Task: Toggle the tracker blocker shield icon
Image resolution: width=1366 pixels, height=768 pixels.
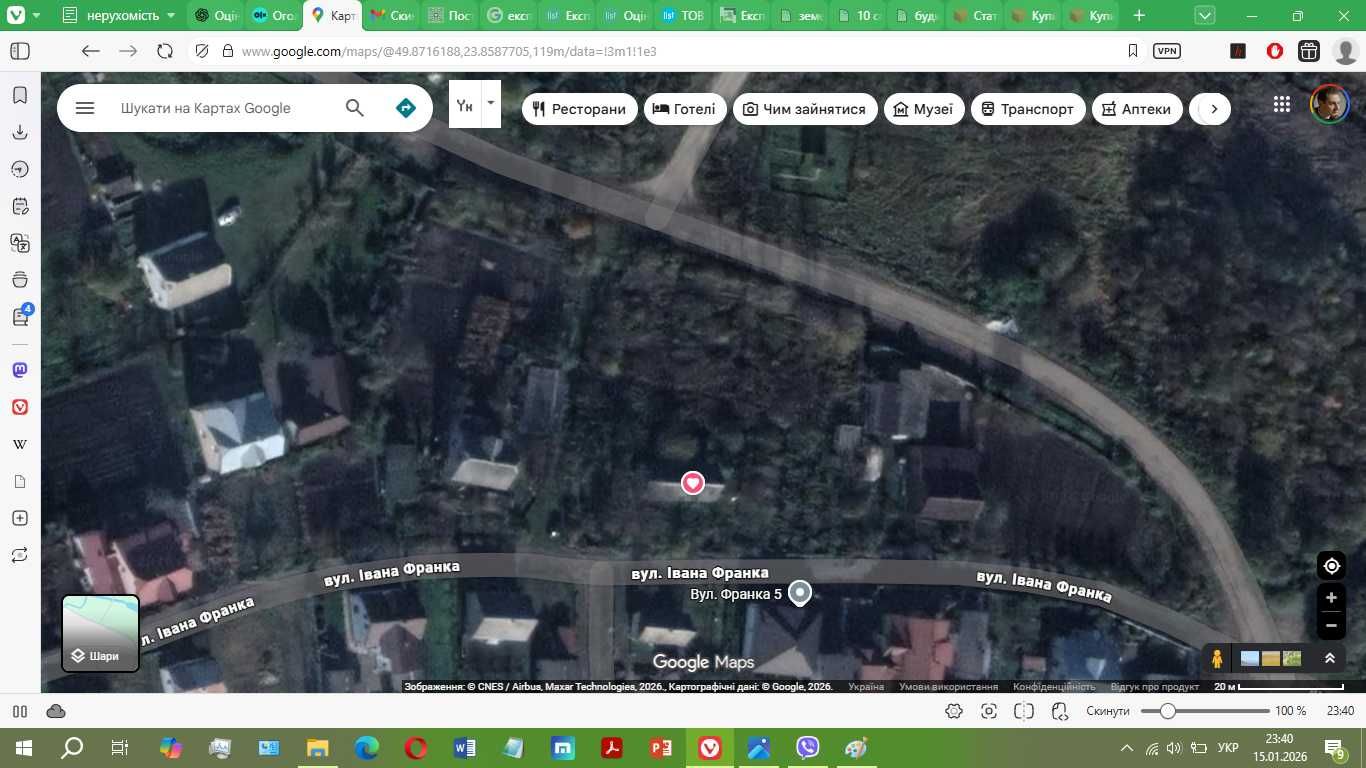Action: click(201, 51)
